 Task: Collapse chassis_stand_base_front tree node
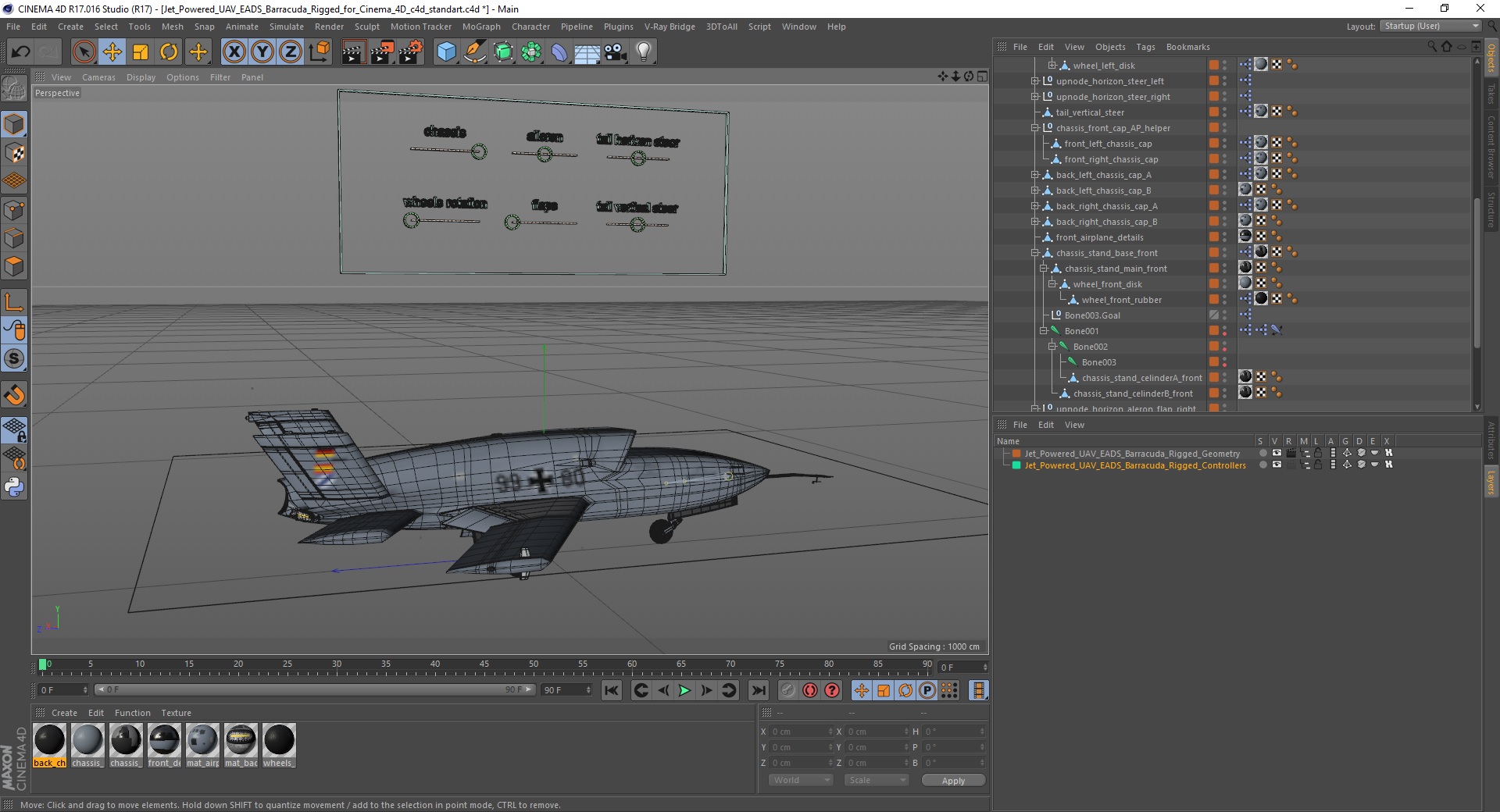click(1035, 253)
